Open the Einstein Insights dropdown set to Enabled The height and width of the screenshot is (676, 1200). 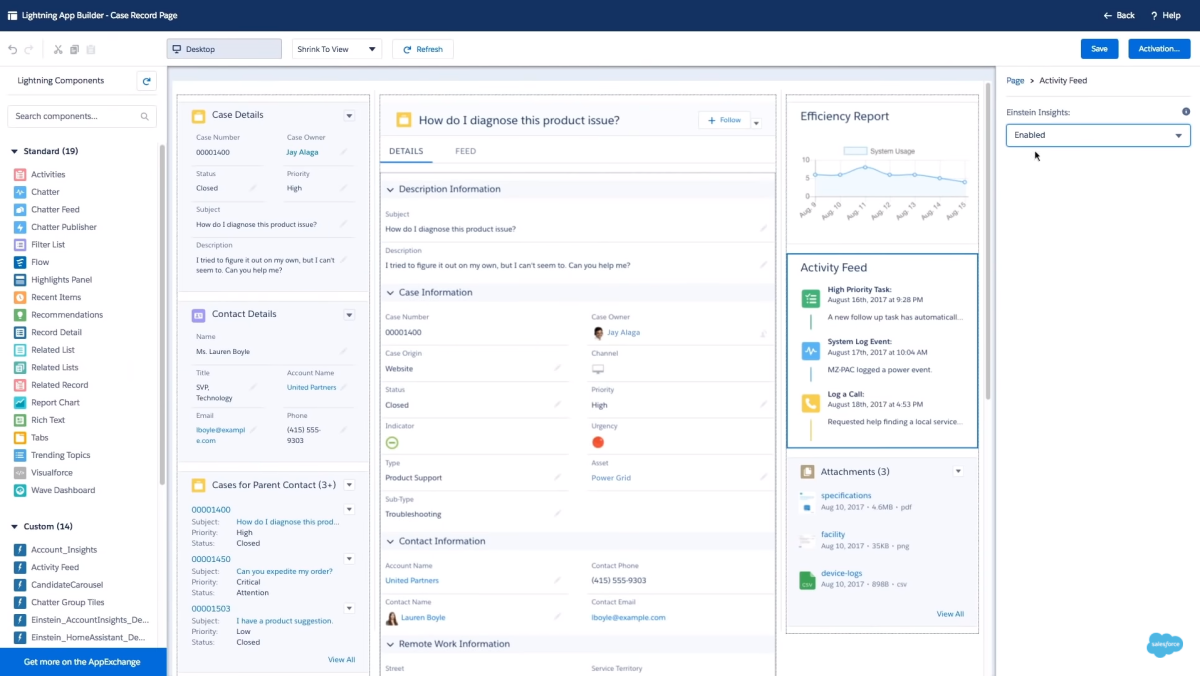point(1097,134)
